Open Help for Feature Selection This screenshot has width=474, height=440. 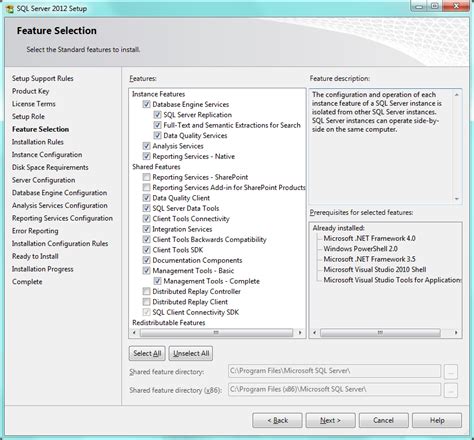[x=437, y=420]
